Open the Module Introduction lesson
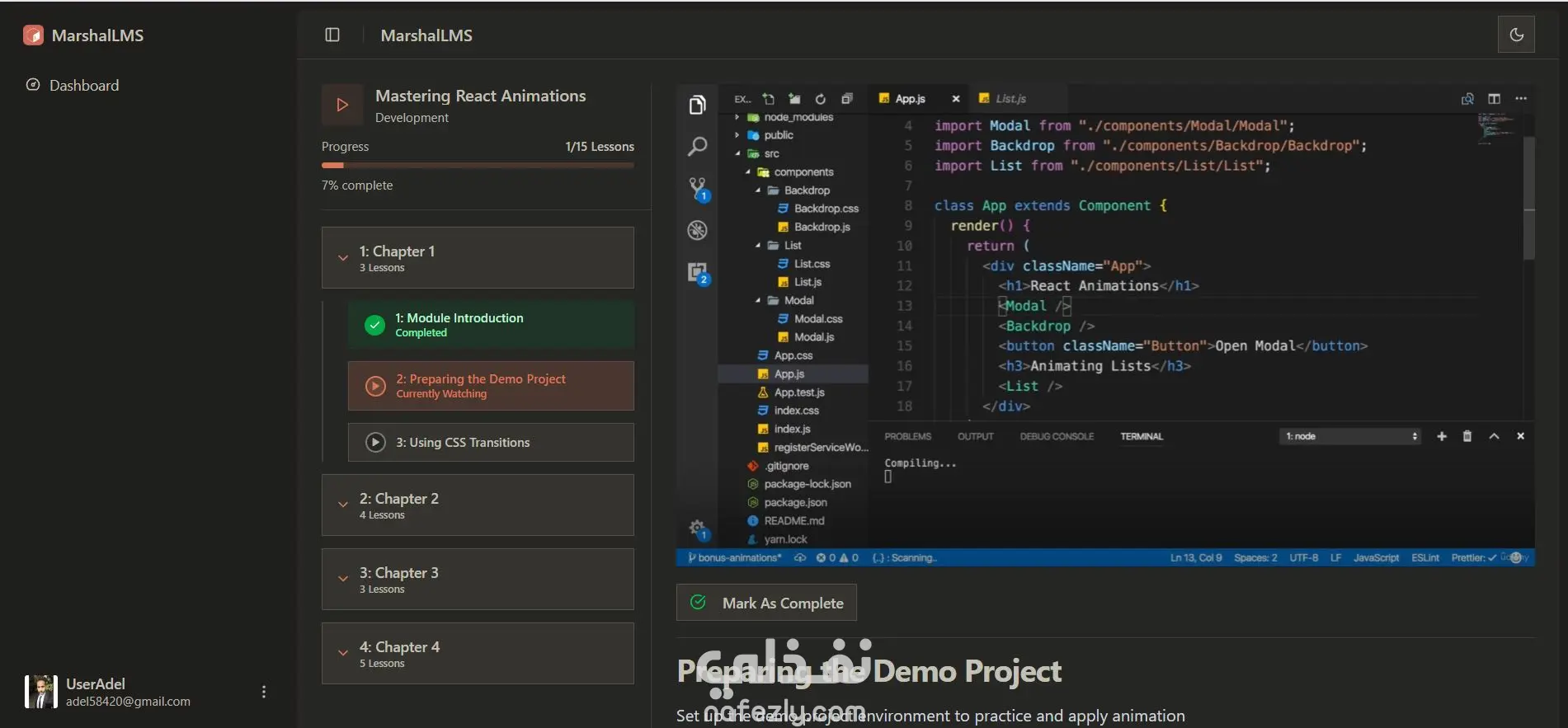Image resolution: width=1568 pixels, height=728 pixels. coord(491,325)
